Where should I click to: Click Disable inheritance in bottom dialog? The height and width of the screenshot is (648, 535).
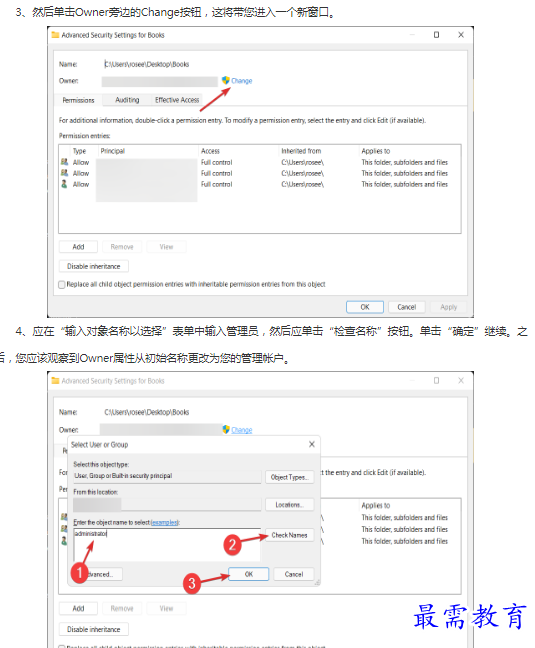tap(93, 629)
